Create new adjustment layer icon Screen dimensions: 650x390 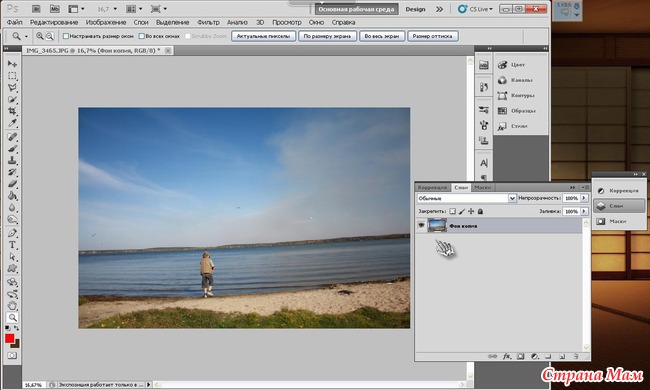[535, 356]
